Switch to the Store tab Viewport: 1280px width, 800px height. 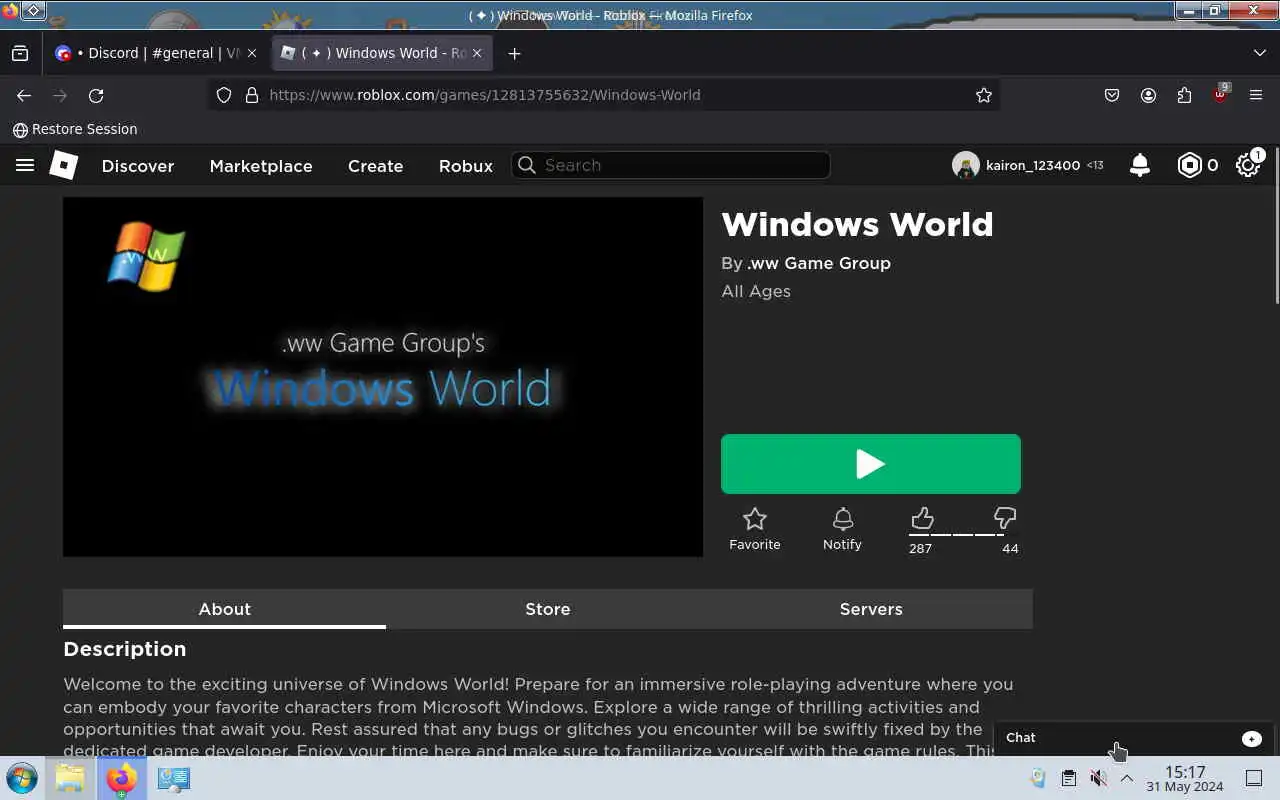tap(548, 609)
